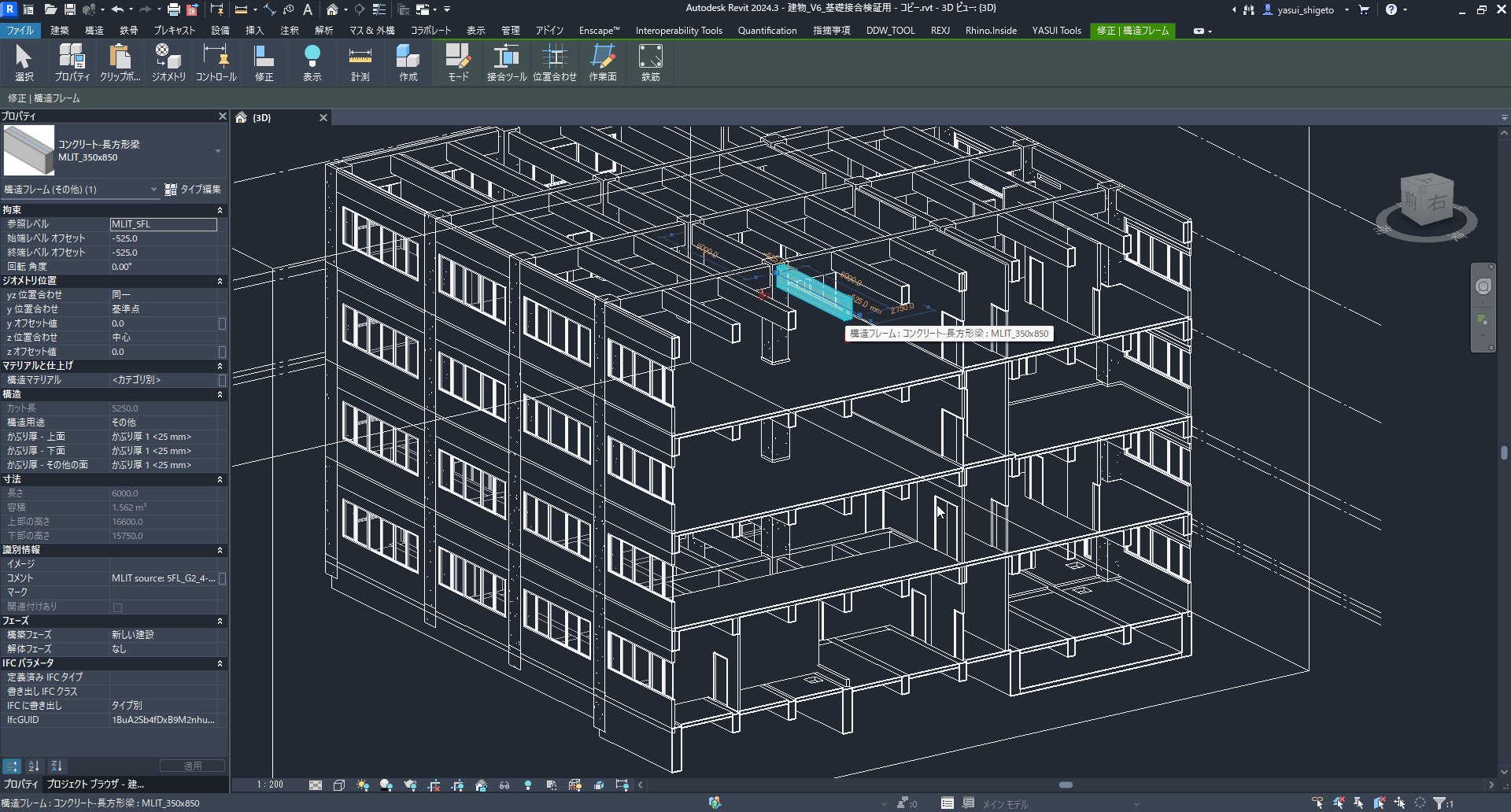Open the クリップボード clipboard panel

point(120,63)
